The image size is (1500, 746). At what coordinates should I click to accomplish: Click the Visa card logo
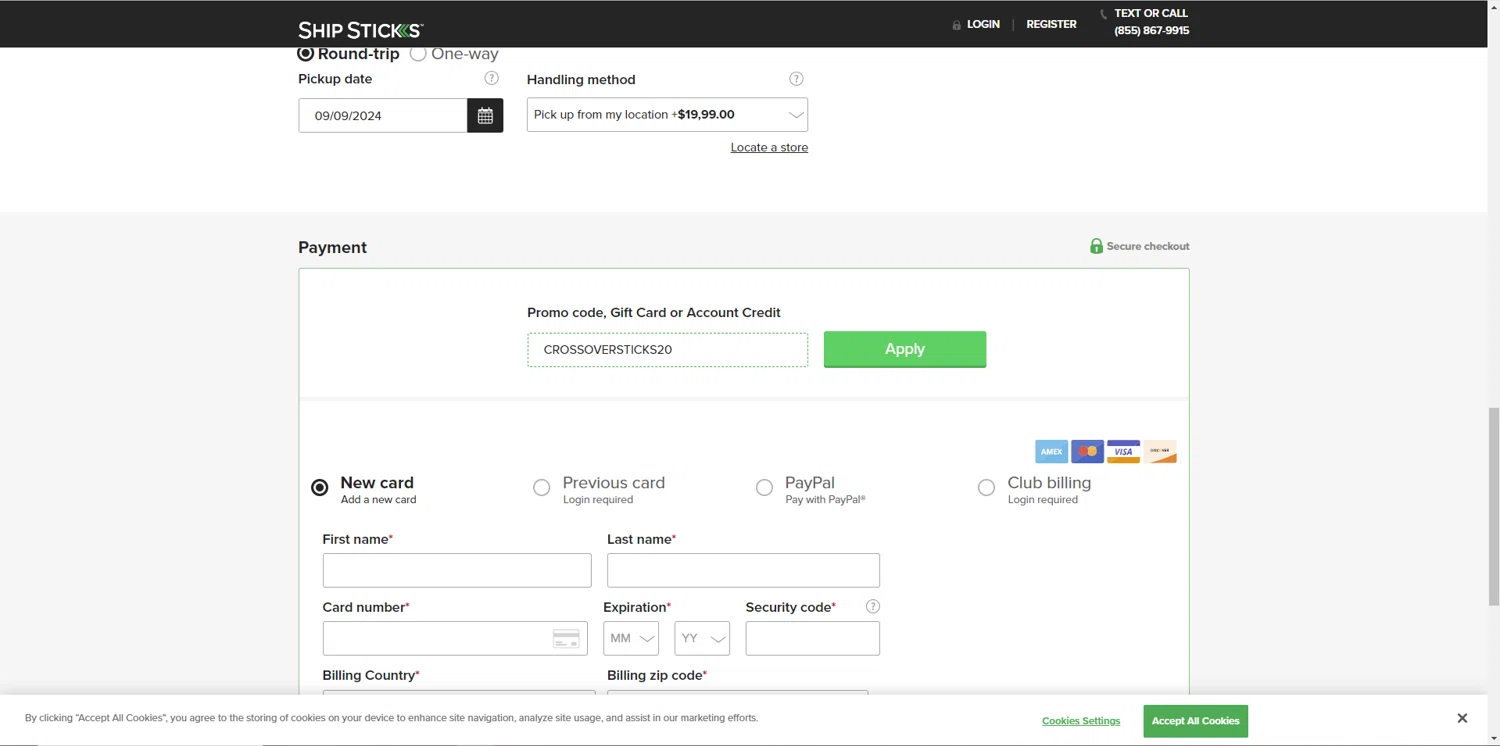click(x=1124, y=452)
